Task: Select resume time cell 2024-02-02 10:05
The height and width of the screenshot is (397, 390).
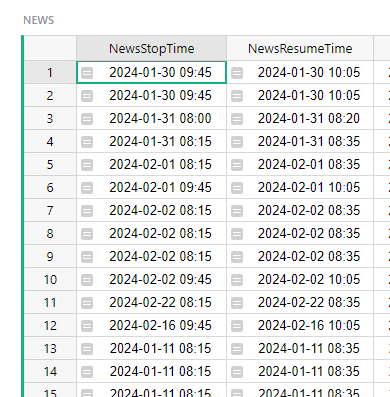Action: click(x=300, y=279)
